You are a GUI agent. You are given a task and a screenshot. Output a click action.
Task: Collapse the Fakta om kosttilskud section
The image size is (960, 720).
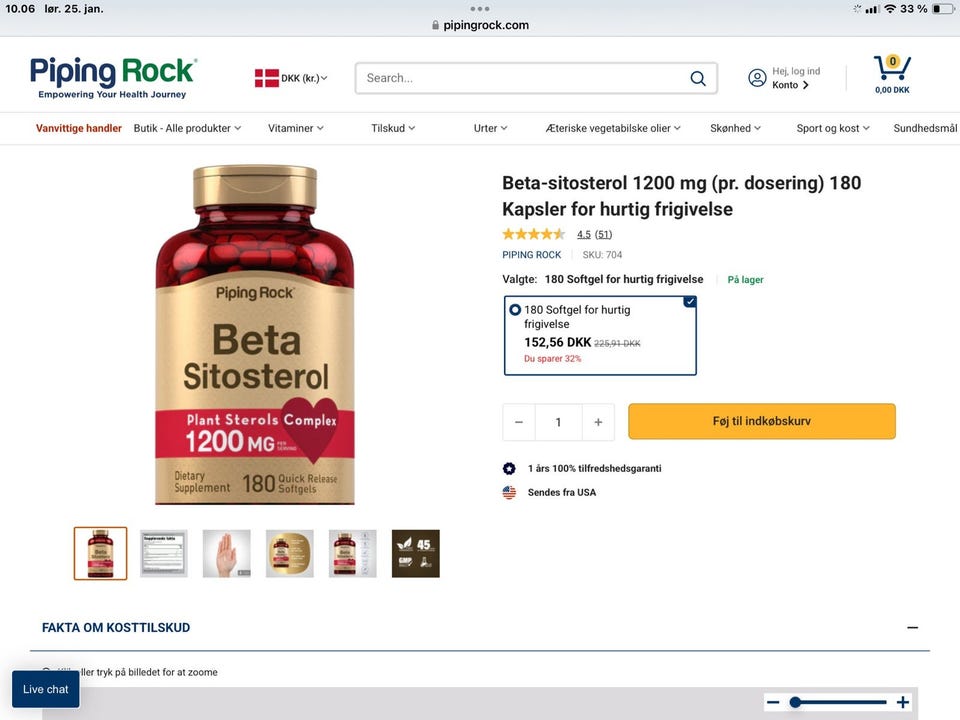912,628
